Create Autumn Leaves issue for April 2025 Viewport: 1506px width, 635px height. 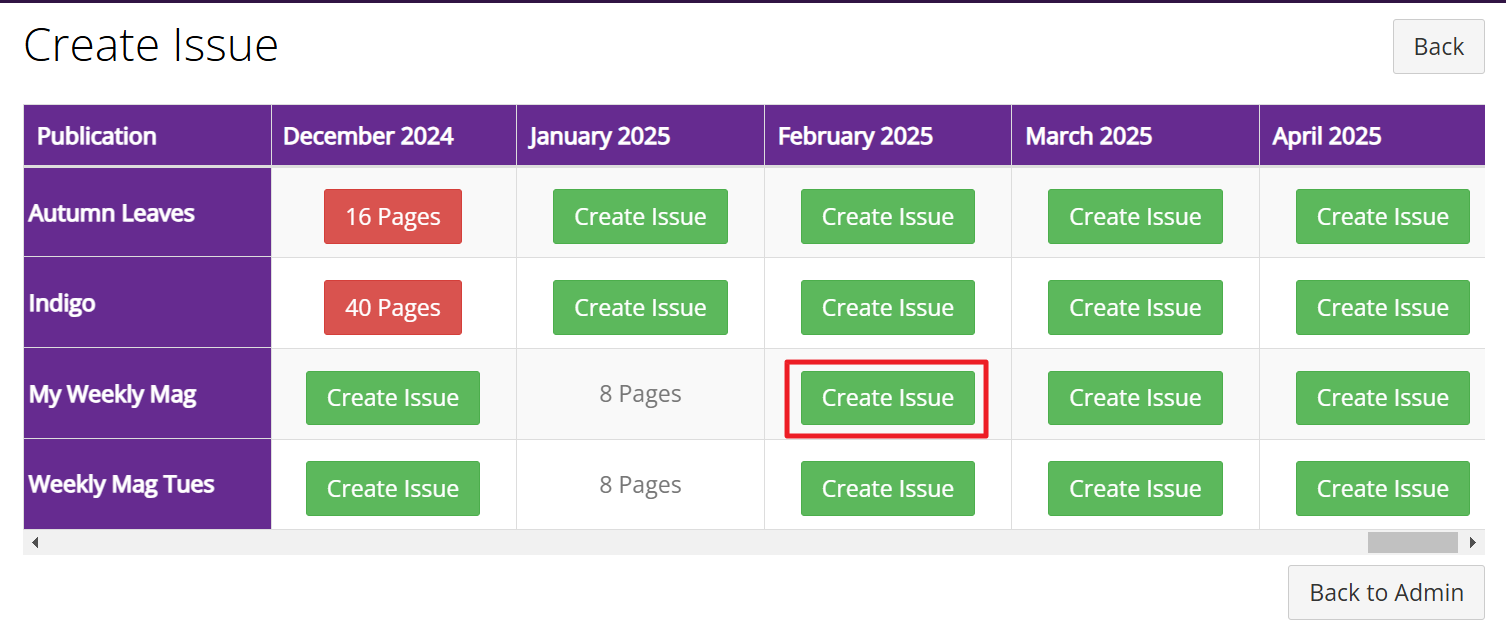pyautogui.click(x=1383, y=217)
